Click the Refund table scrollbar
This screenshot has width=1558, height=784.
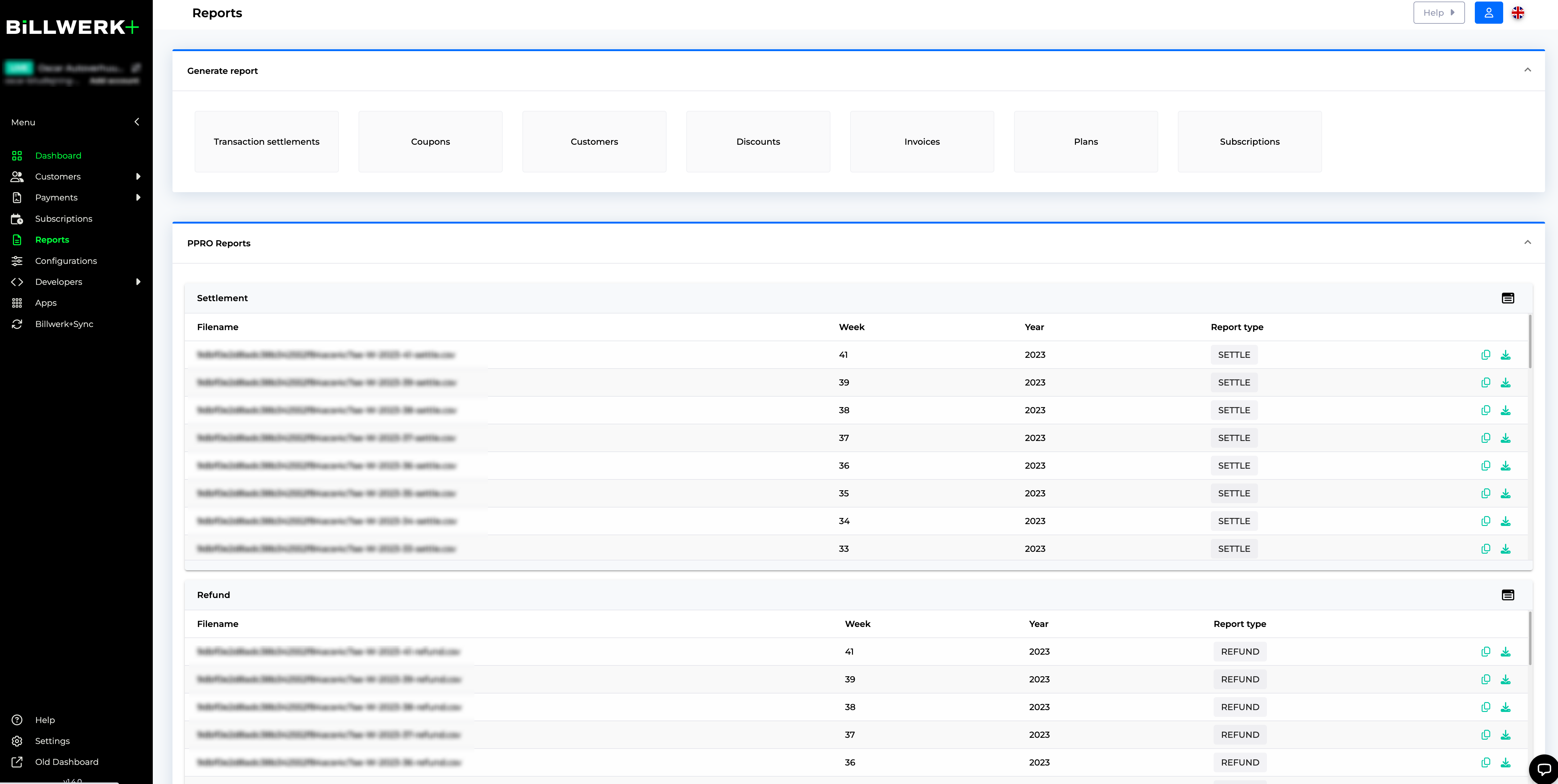tap(1530, 638)
